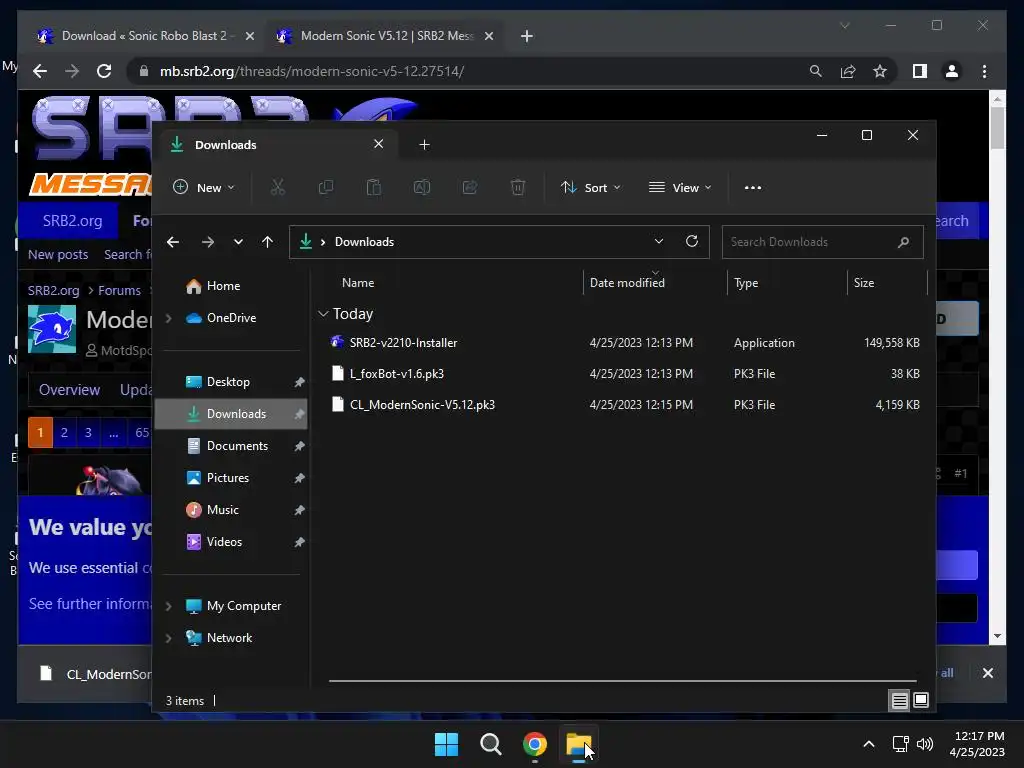The height and width of the screenshot is (768, 1024).
Task: Close the Modern Sonic Chrome tab
Action: pyautogui.click(x=488, y=36)
